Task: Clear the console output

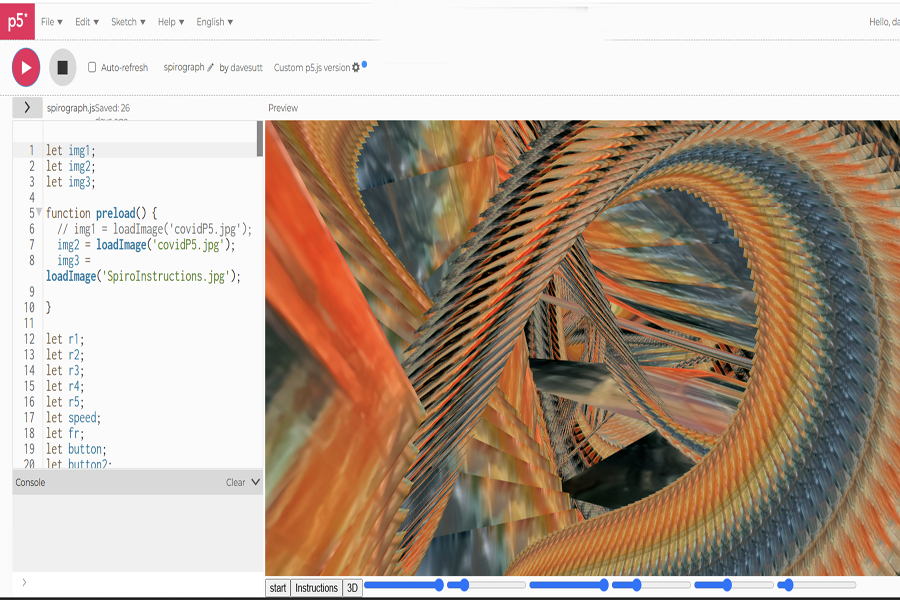Action: point(235,482)
